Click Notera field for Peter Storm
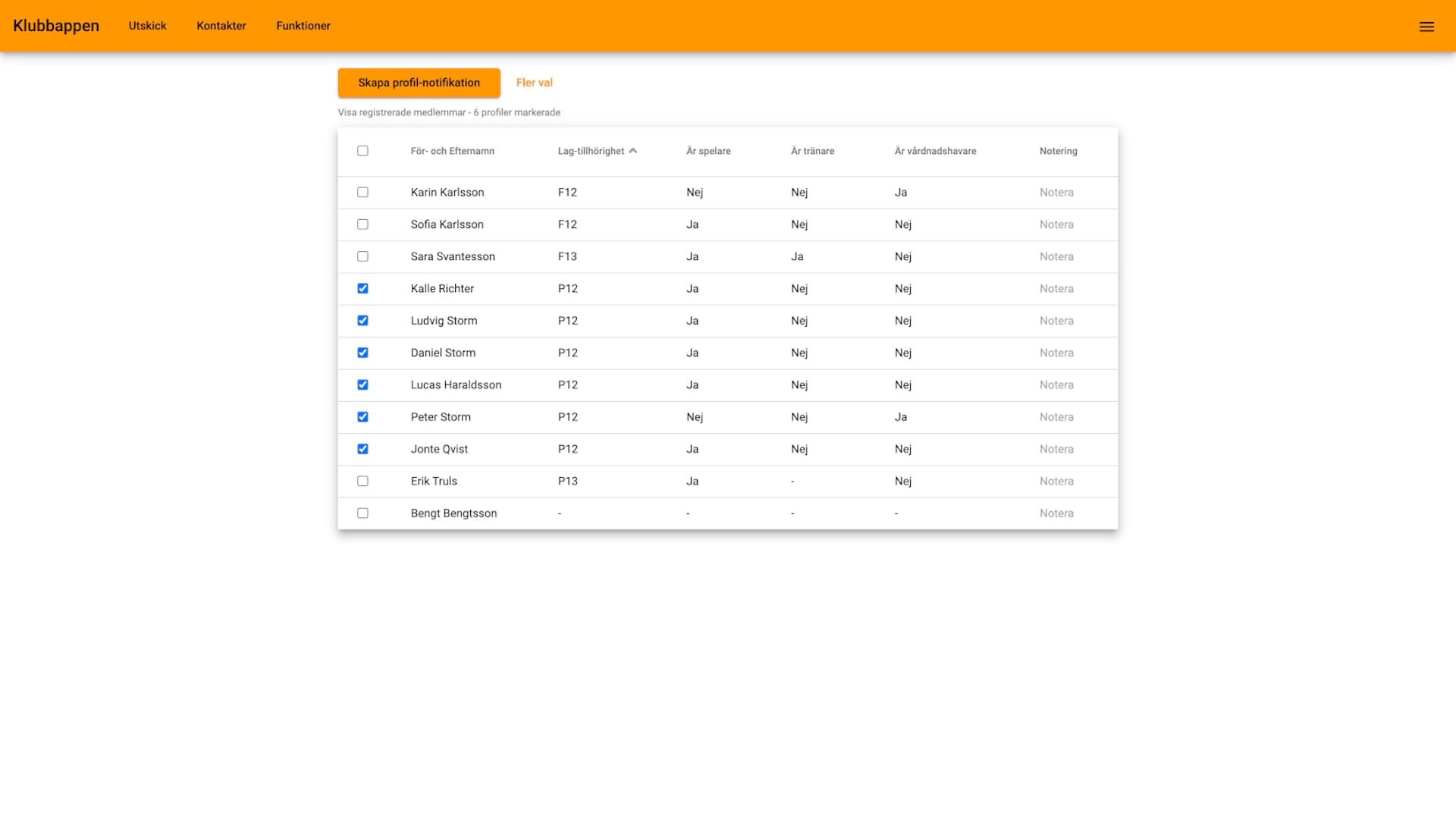 pyautogui.click(x=1056, y=417)
